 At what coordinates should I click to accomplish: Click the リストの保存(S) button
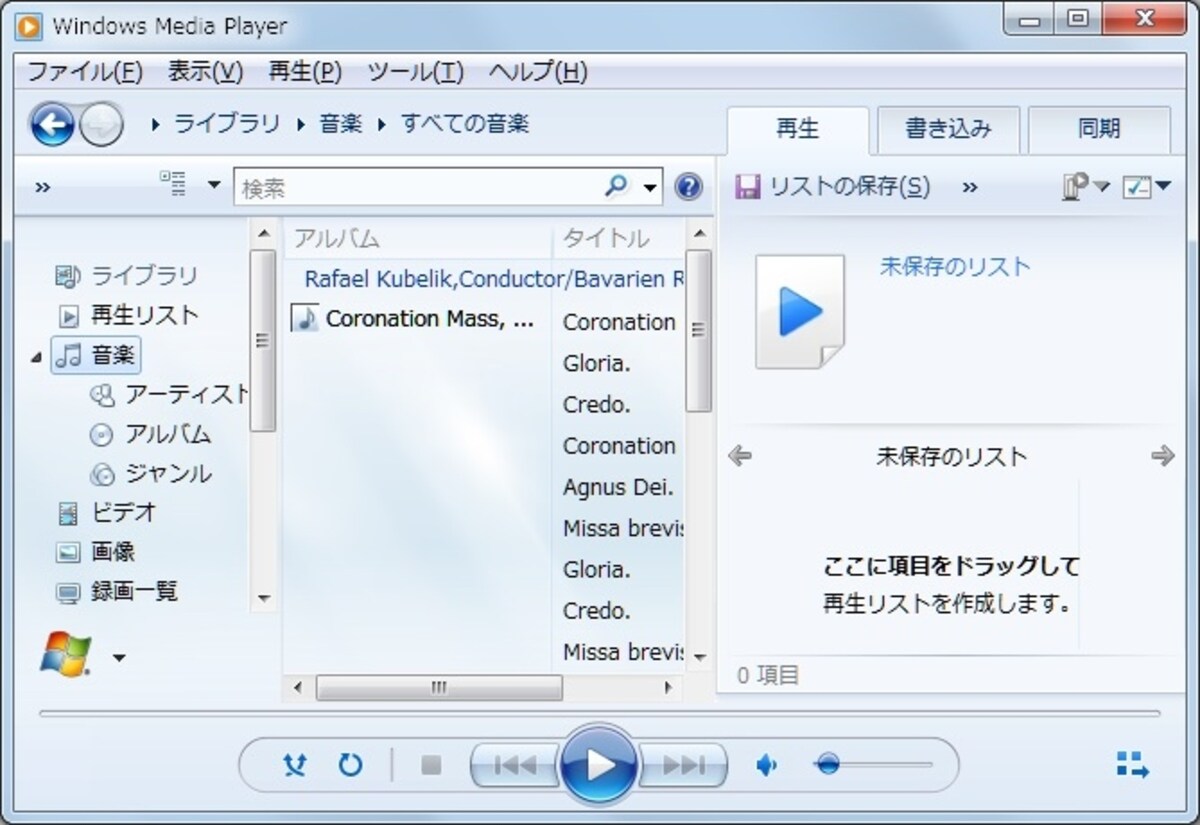click(833, 186)
